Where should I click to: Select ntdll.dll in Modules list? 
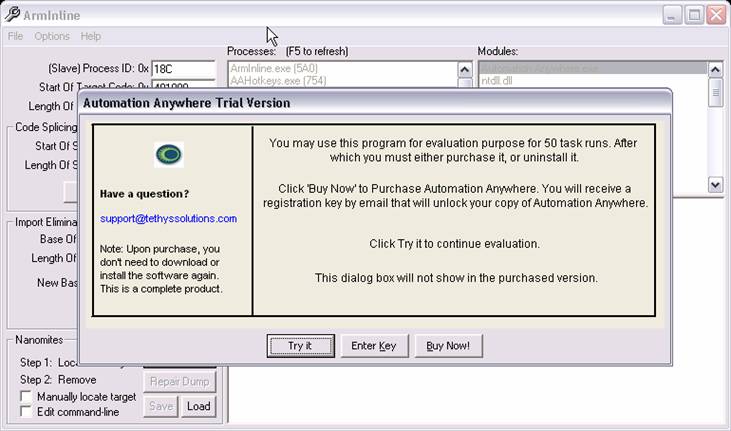point(497,81)
